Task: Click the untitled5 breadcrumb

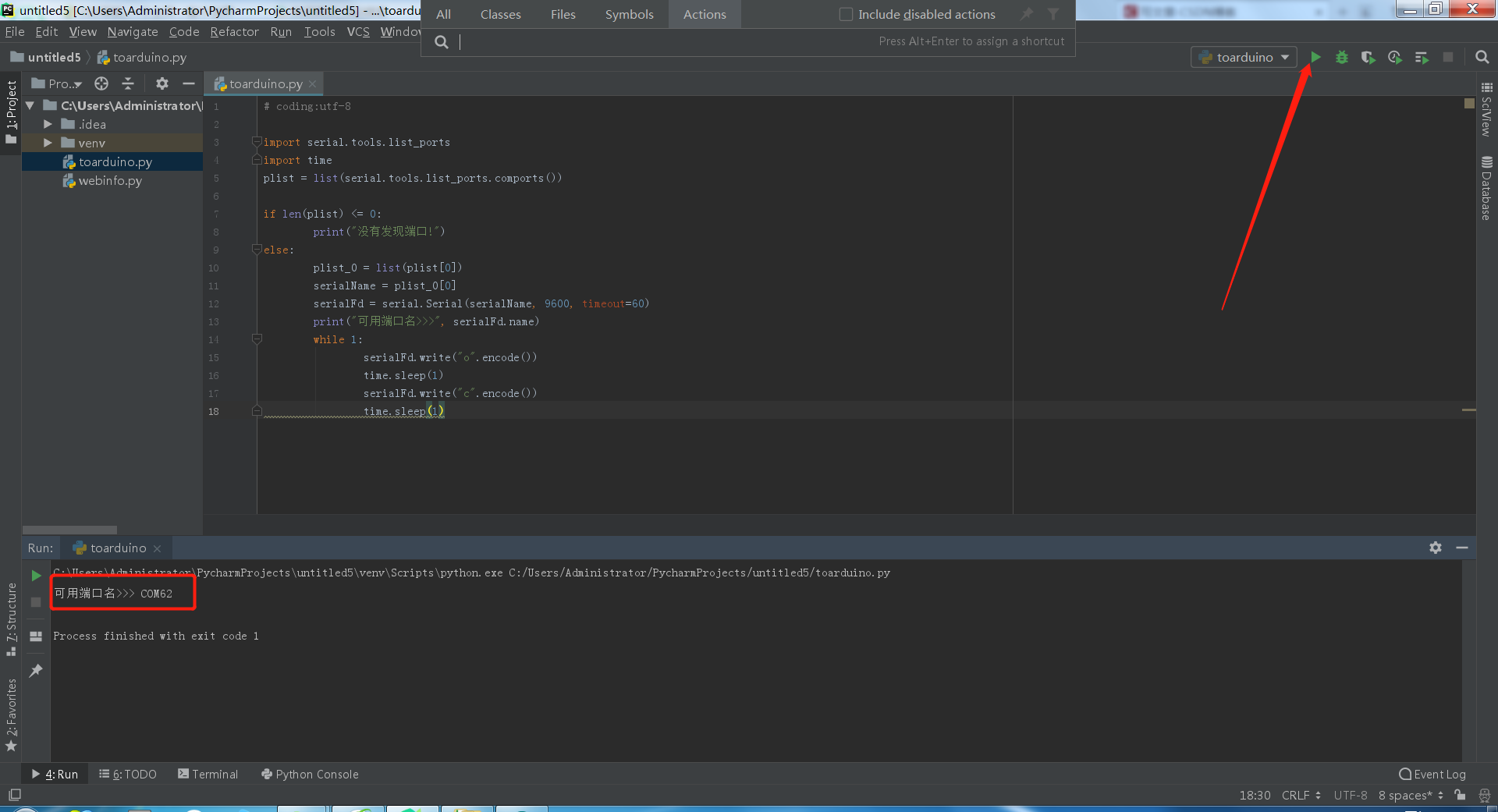Action: [x=46, y=57]
